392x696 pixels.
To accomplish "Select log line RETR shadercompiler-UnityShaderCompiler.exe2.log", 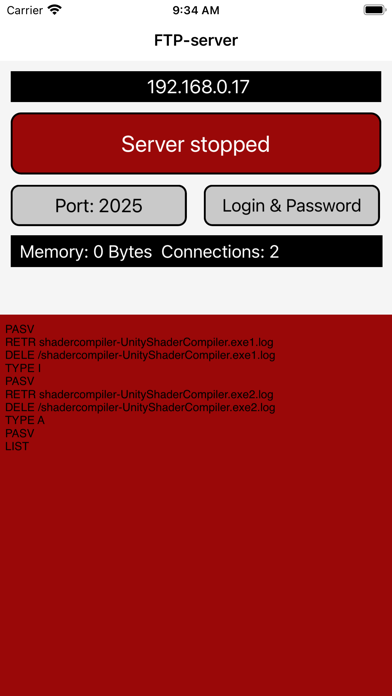I will point(139,394).
